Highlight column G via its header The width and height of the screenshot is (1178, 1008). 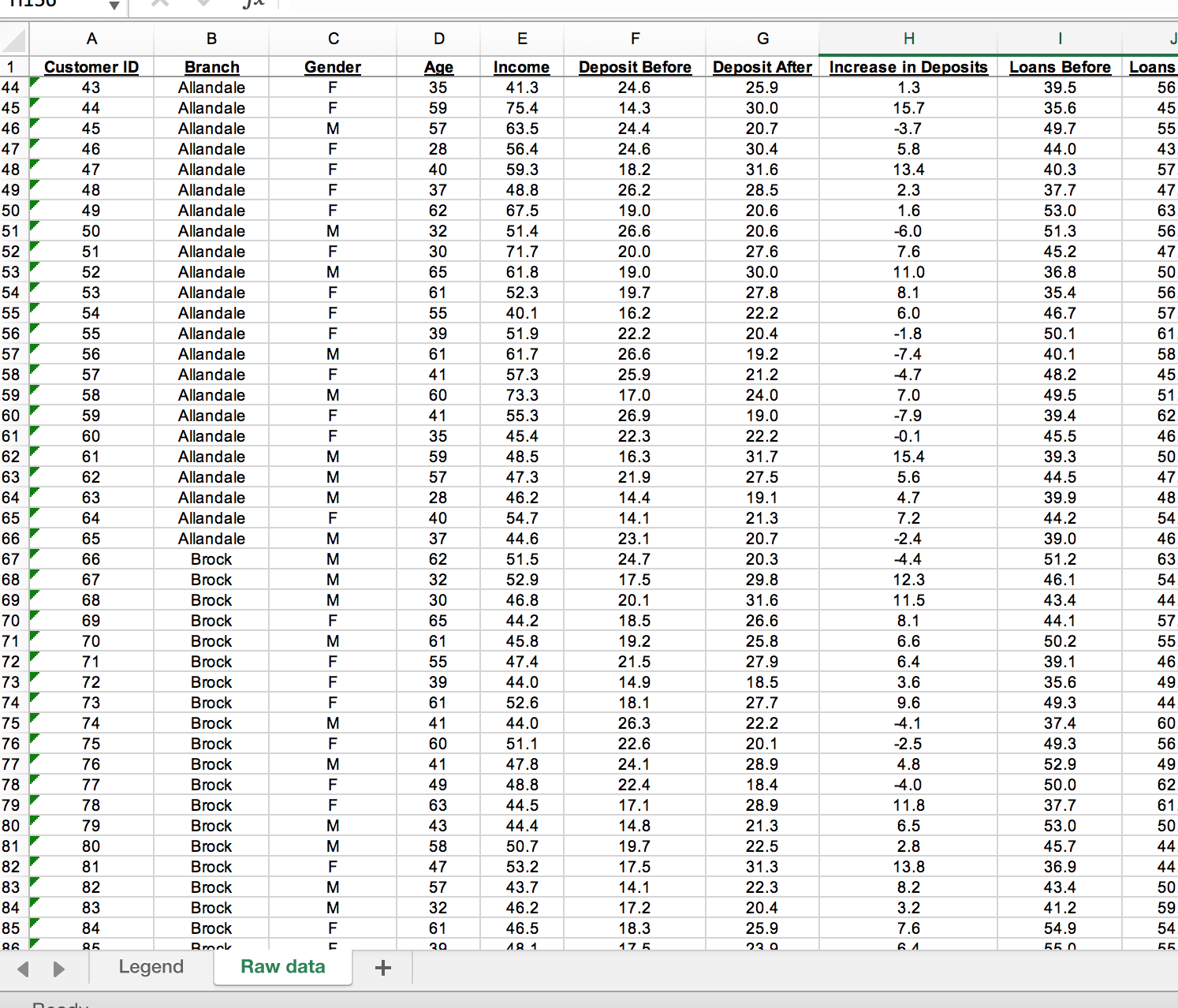pos(762,39)
